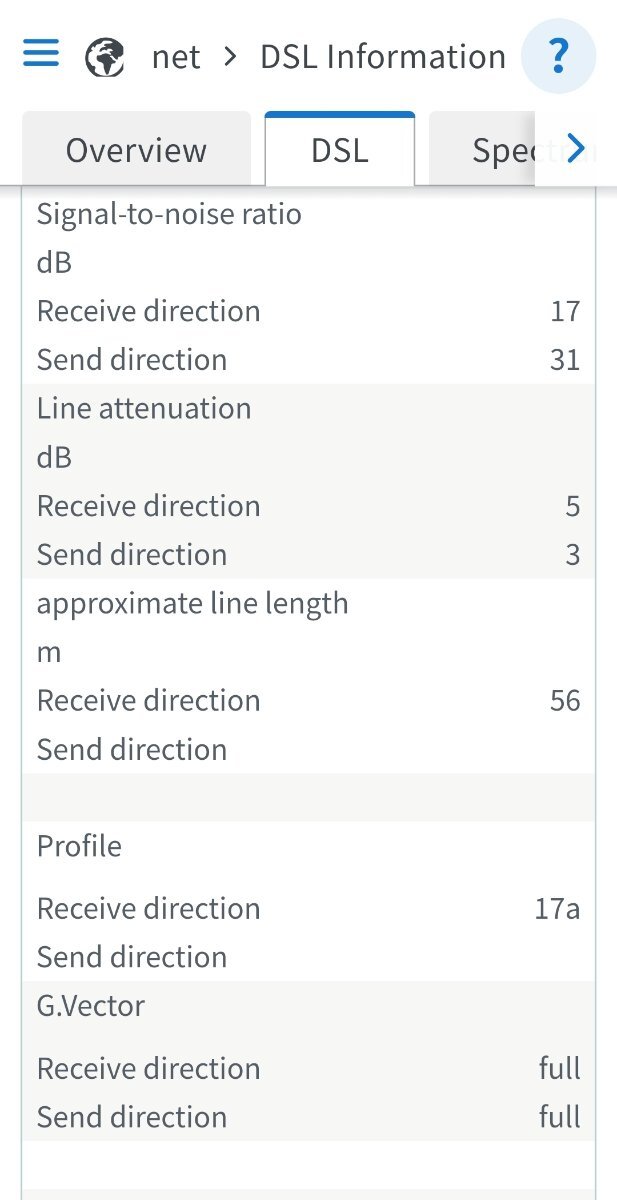Click the Line attenuation row label
Viewport: 617px width, 1200px height.
pos(144,409)
